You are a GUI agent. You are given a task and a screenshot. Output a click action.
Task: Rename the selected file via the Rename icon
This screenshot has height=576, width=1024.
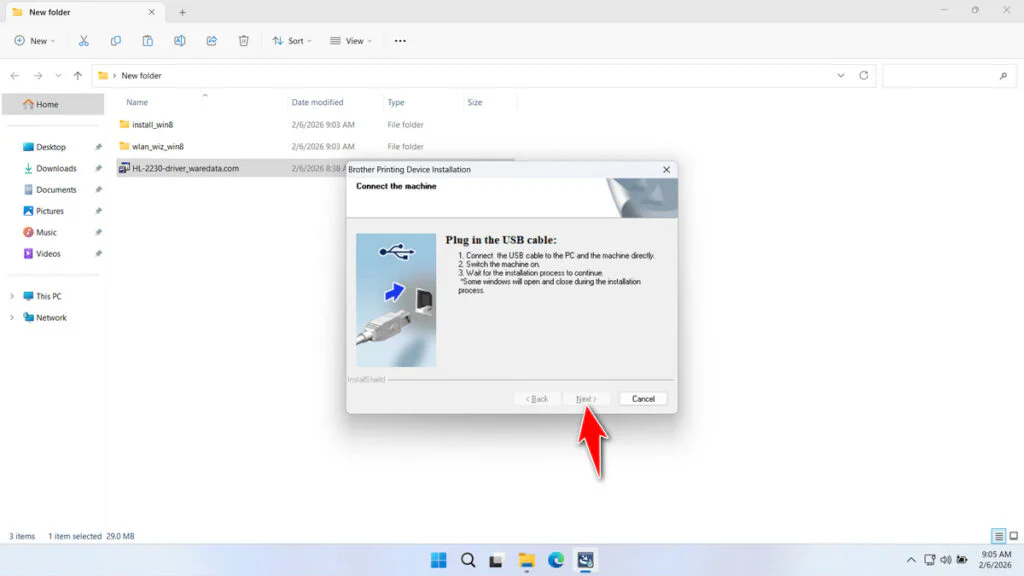180,40
